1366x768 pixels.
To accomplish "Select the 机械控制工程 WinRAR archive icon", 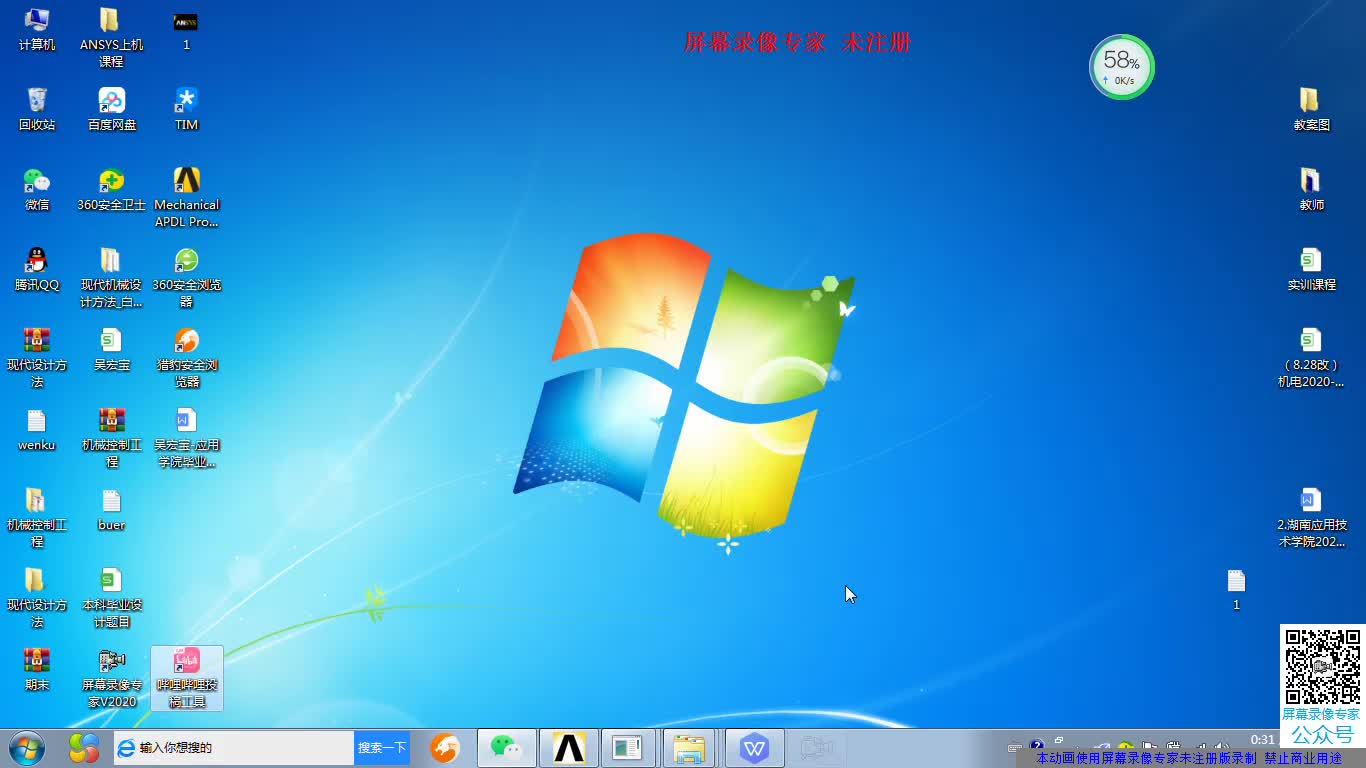I will [x=111, y=437].
